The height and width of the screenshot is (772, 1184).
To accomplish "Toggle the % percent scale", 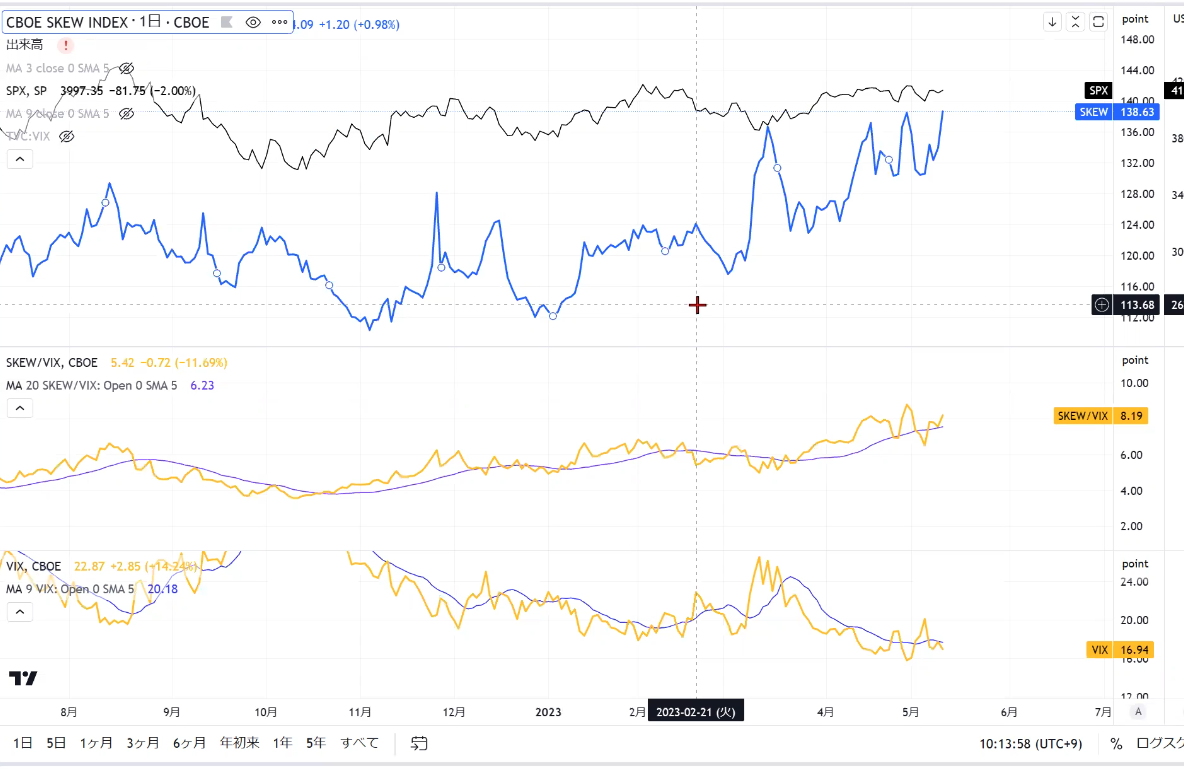I will 1116,743.
